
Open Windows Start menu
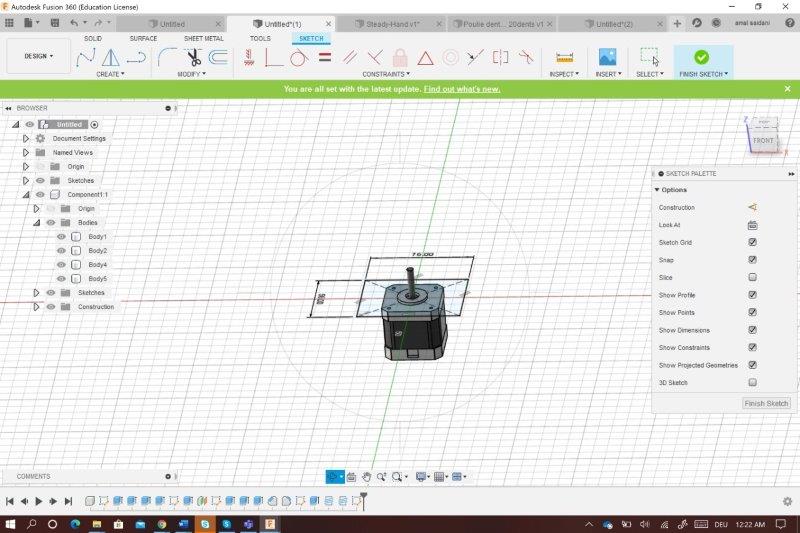pyautogui.click(x=10, y=524)
